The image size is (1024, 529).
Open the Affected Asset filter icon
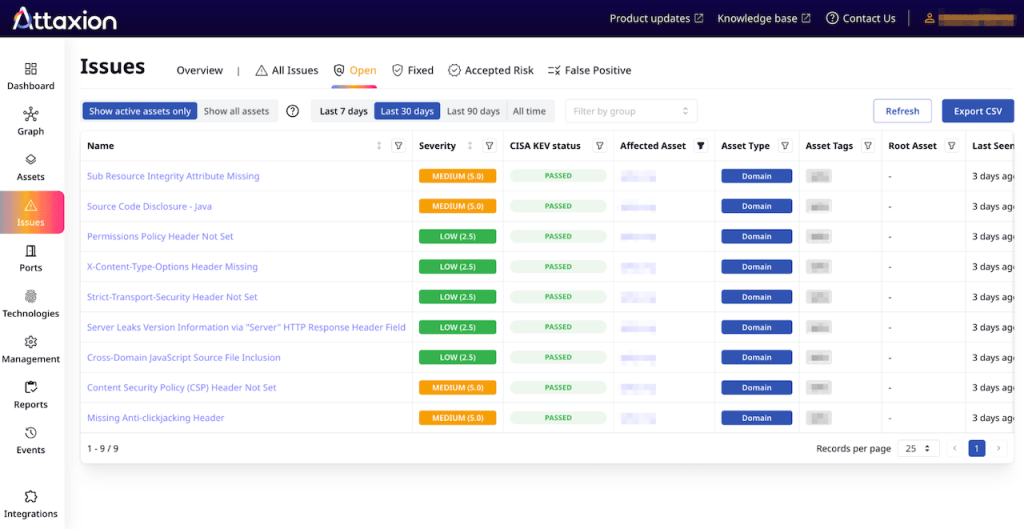click(x=701, y=146)
